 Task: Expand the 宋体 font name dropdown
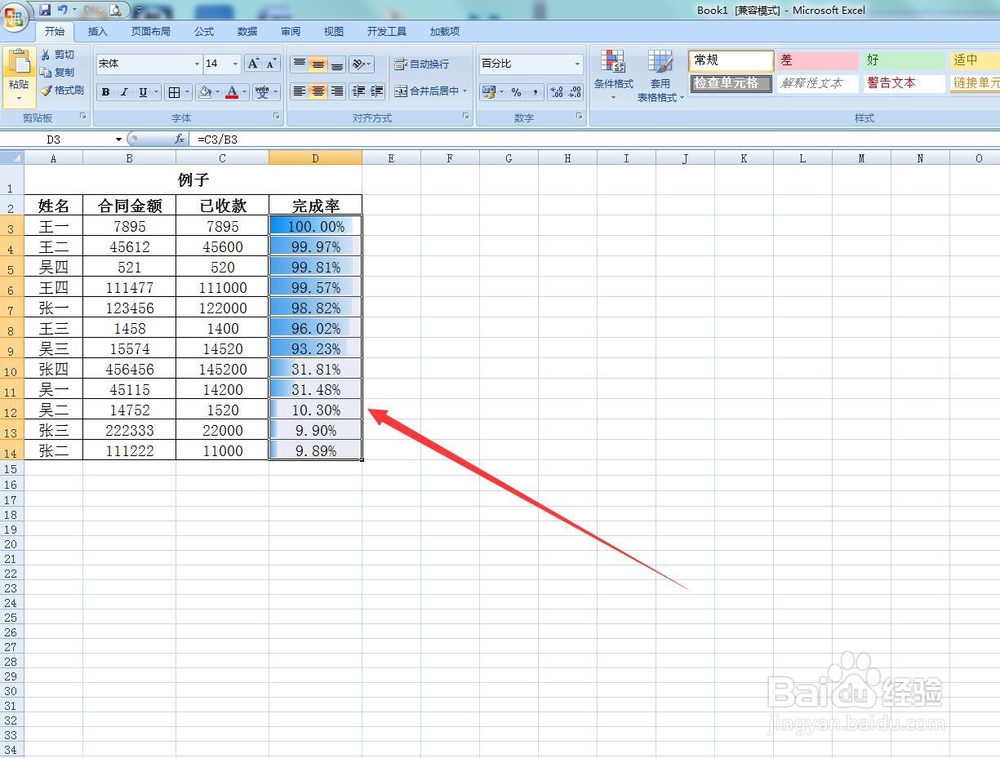[x=196, y=64]
